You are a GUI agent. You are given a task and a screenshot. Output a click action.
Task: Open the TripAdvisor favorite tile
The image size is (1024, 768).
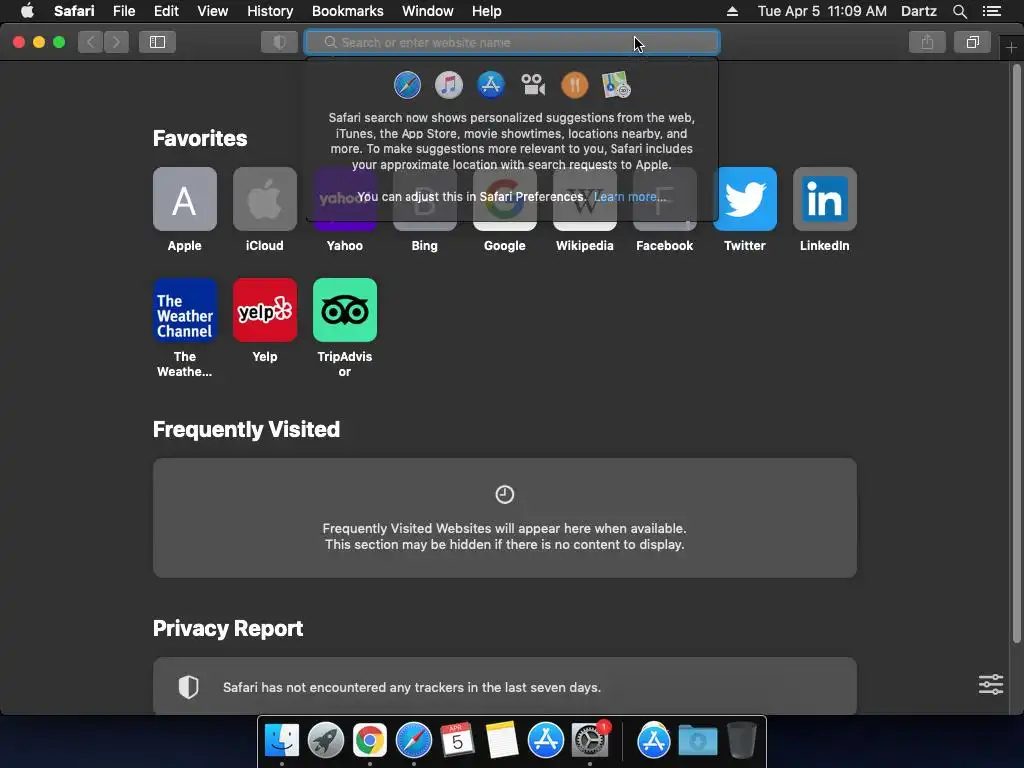pos(345,310)
